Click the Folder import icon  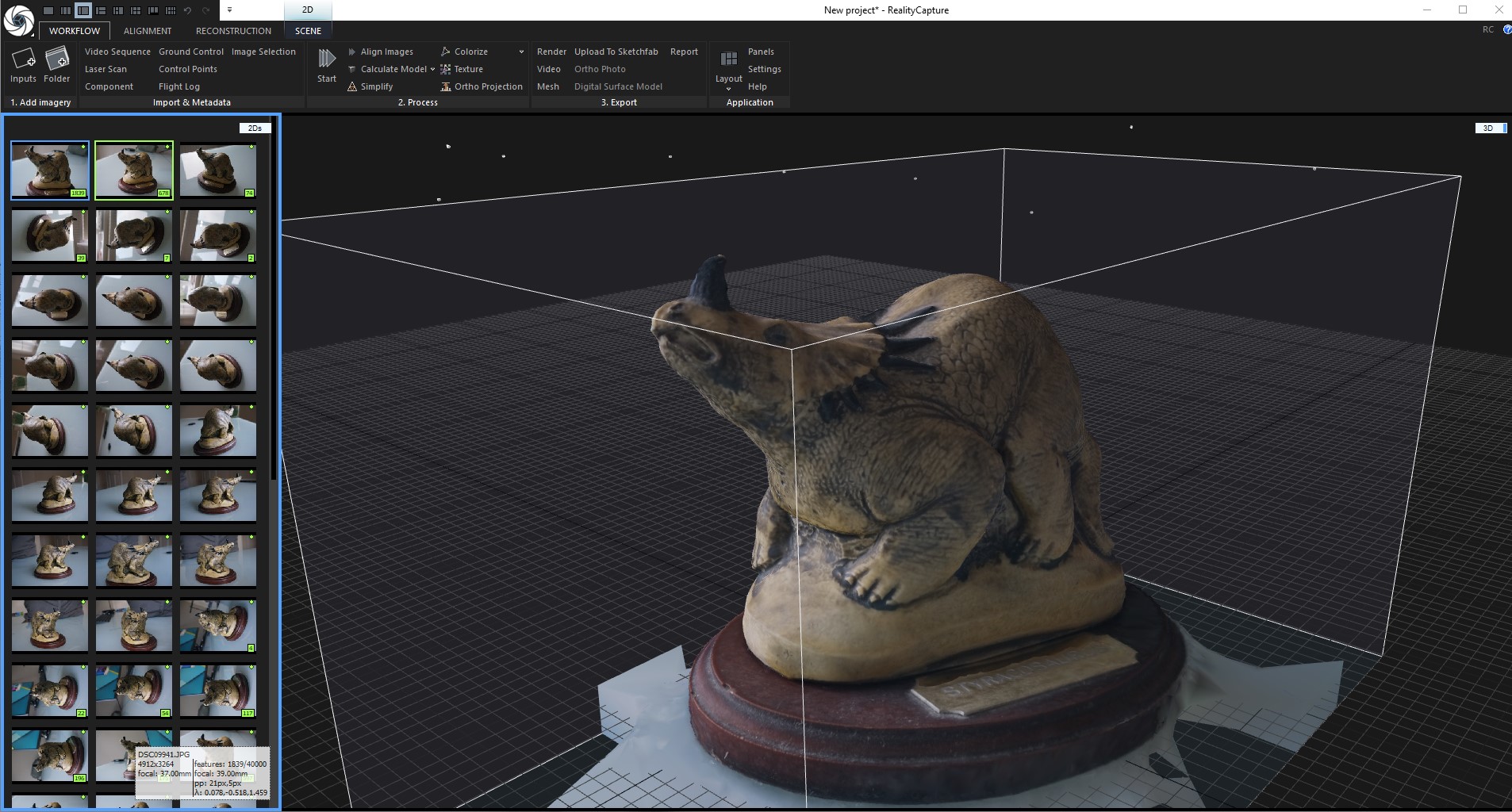pyautogui.click(x=57, y=59)
